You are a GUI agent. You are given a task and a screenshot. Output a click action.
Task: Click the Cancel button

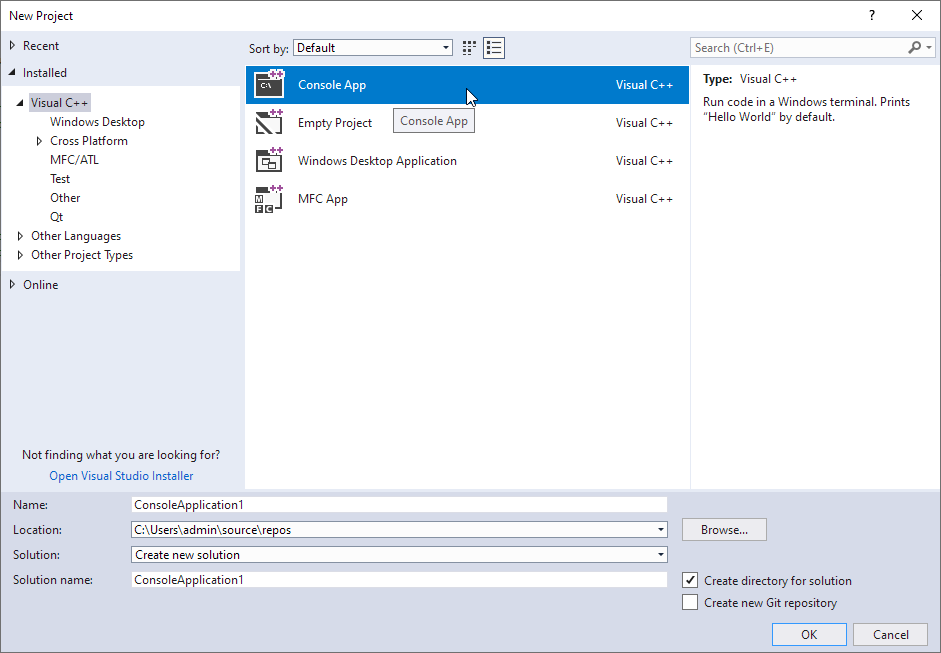(x=891, y=634)
